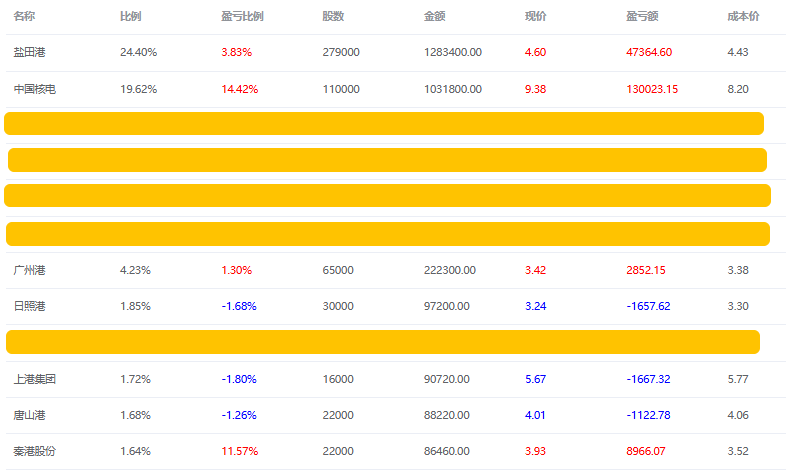Select the 盐田港 stock name

29,52
